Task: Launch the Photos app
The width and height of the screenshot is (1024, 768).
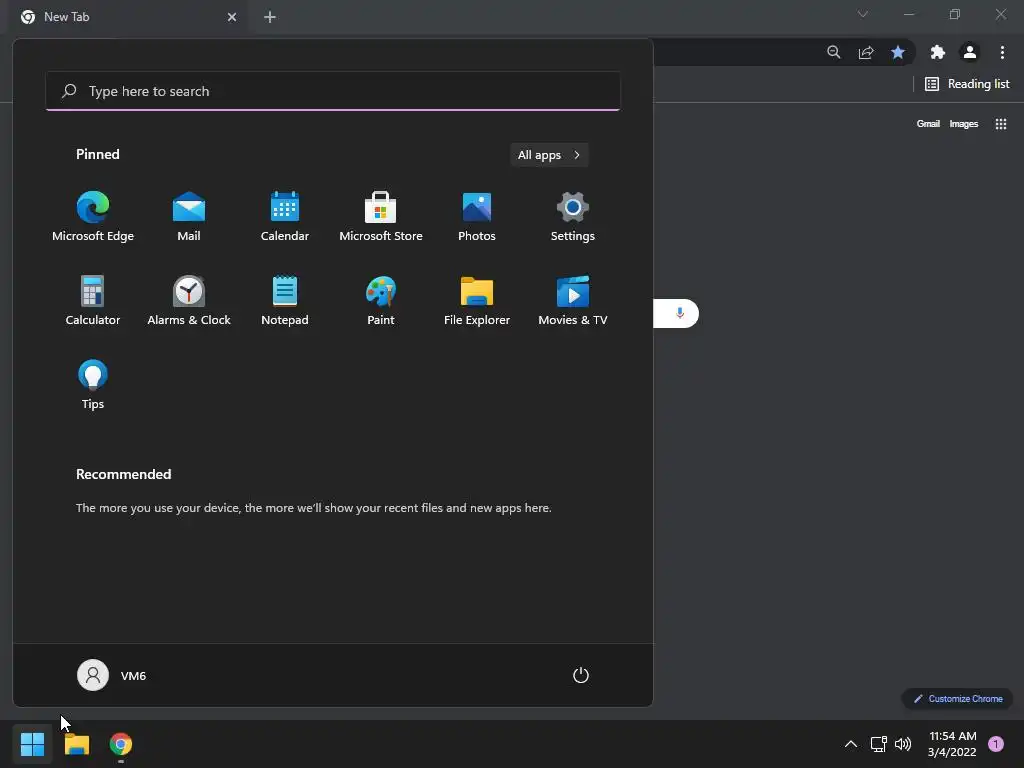Action: pos(477,217)
